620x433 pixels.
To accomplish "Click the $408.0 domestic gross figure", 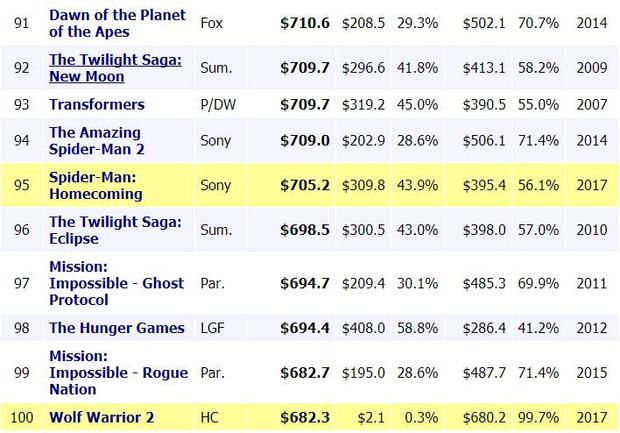I will point(363,328).
